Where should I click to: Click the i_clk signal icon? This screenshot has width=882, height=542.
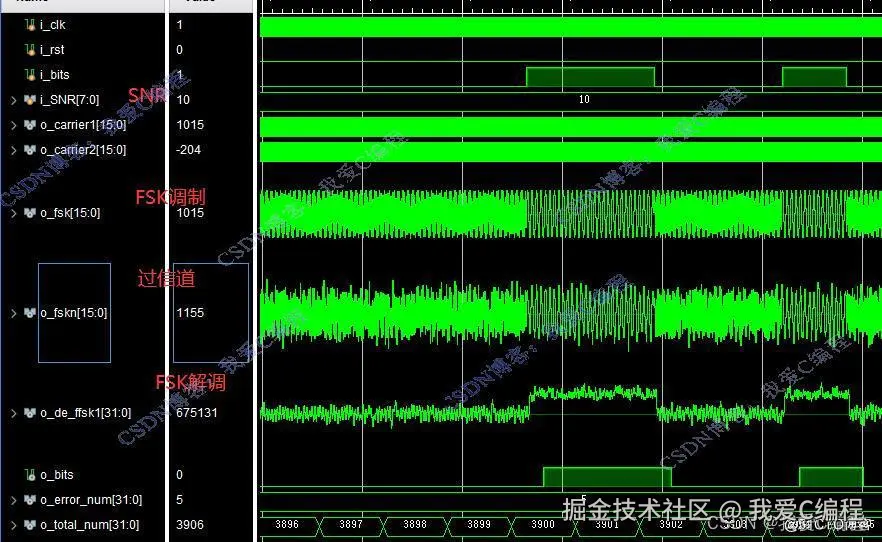pos(30,25)
